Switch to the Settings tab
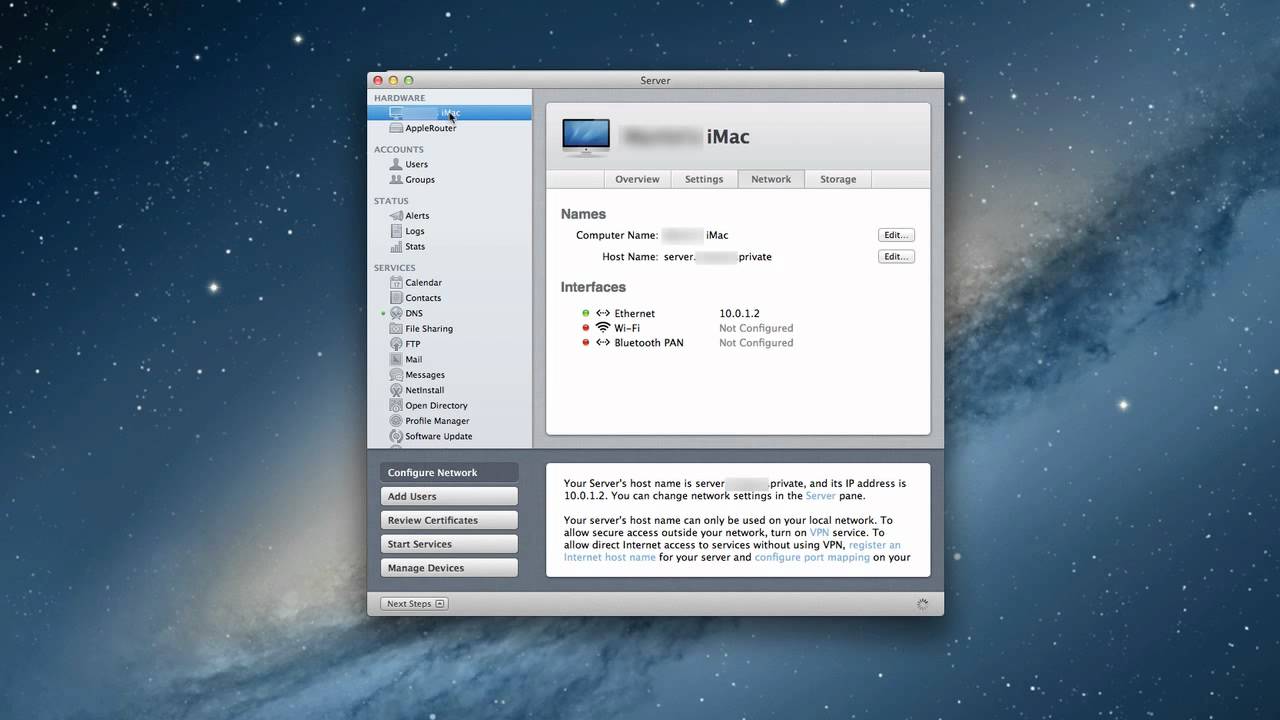This screenshot has width=1280, height=720. click(704, 179)
